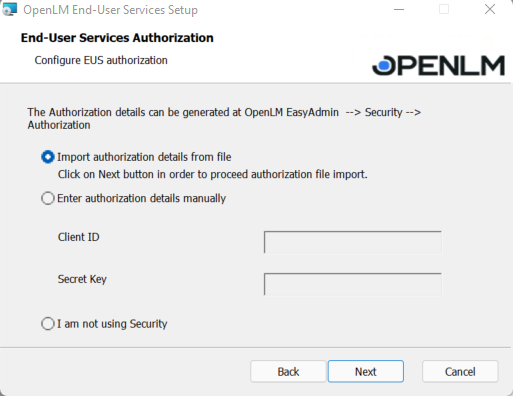This screenshot has height=396, width=513.
Task: Close the OpenLM setup window
Action: click(490, 10)
